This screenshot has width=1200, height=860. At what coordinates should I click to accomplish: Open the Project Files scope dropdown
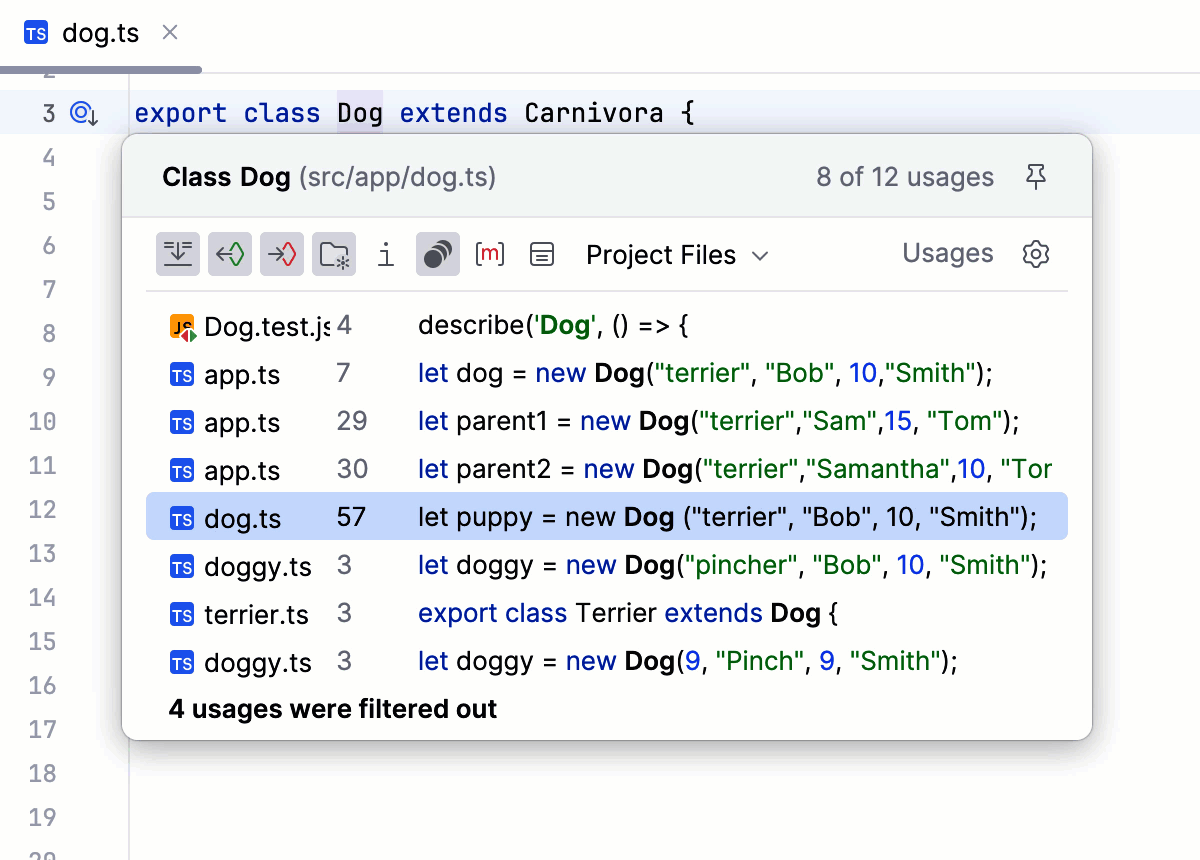(677, 255)
